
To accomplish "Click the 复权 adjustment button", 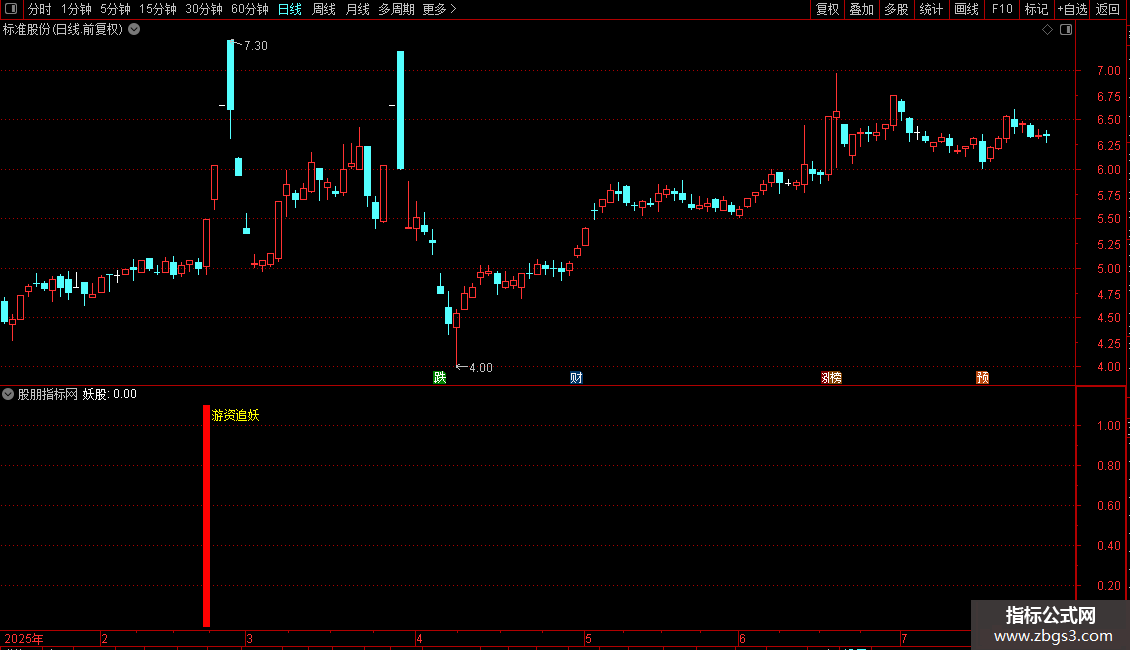I will point(827,9).
